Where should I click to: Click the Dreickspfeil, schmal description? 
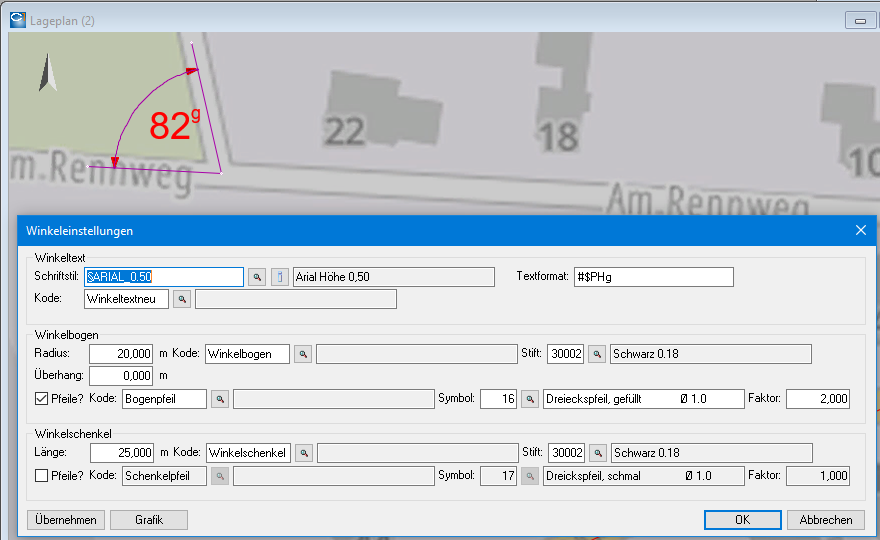[644, 476]
